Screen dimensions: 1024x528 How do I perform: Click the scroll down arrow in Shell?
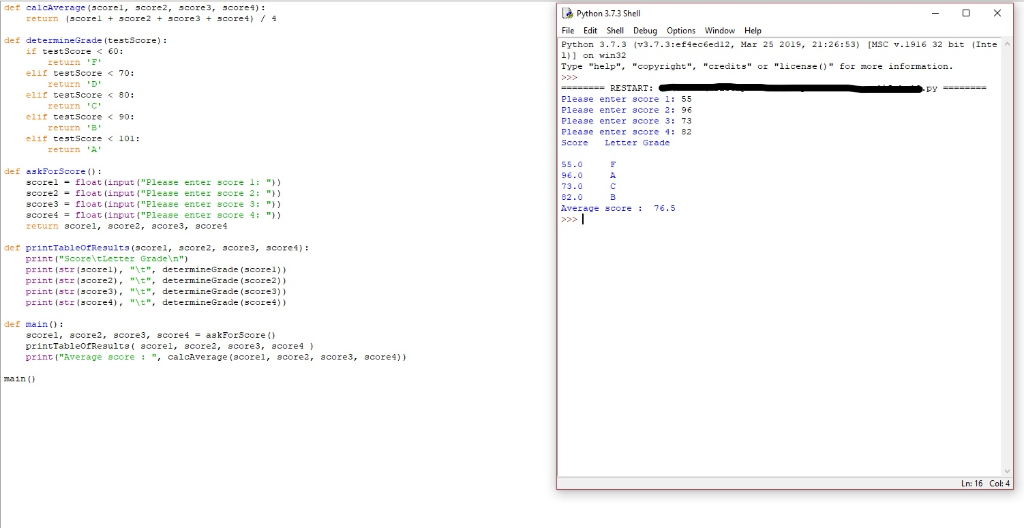(1007, 471)
